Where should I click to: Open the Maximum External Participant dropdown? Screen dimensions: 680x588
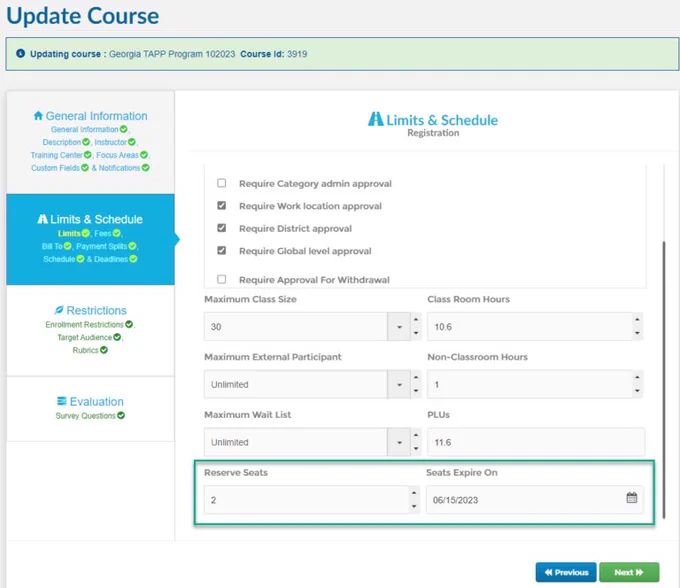[x=399, y=384]
